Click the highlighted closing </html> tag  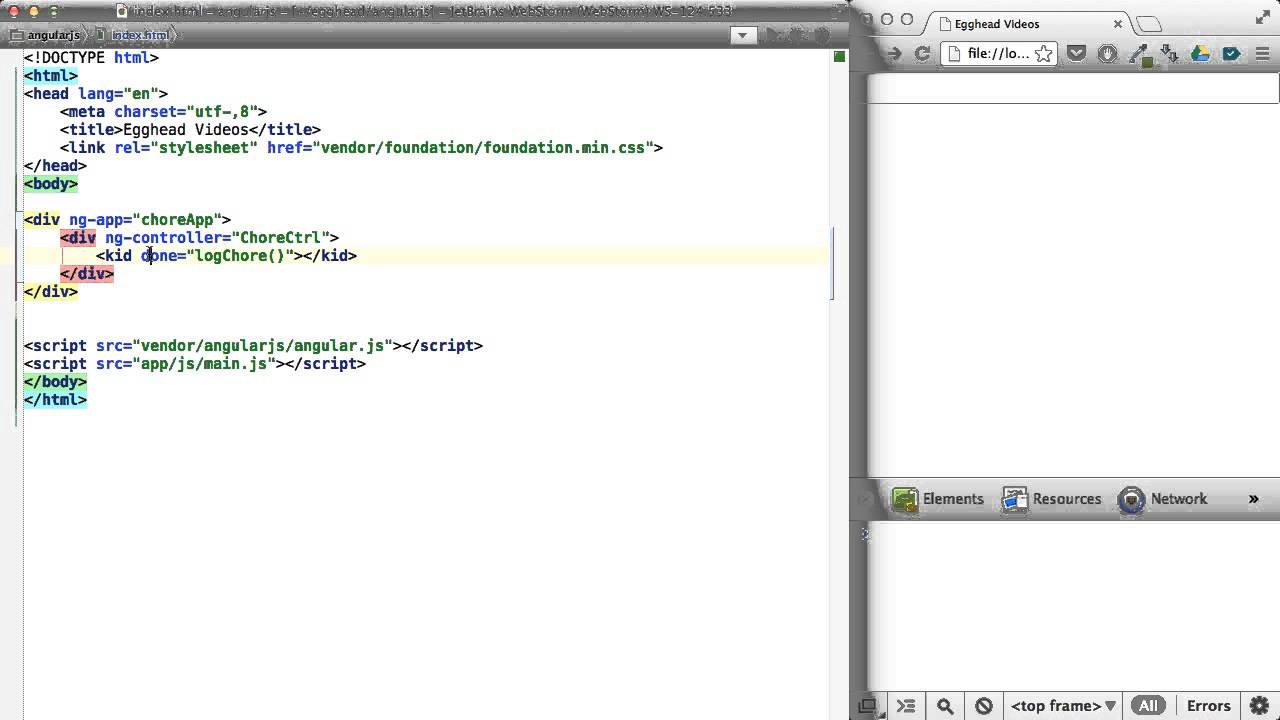click(55, 400)
